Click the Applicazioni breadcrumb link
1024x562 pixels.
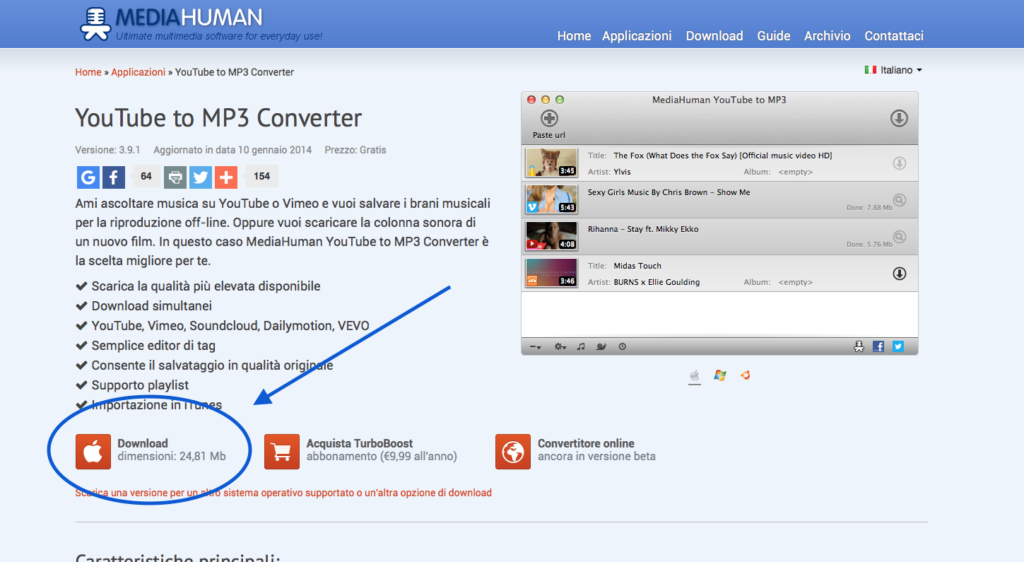138,72
